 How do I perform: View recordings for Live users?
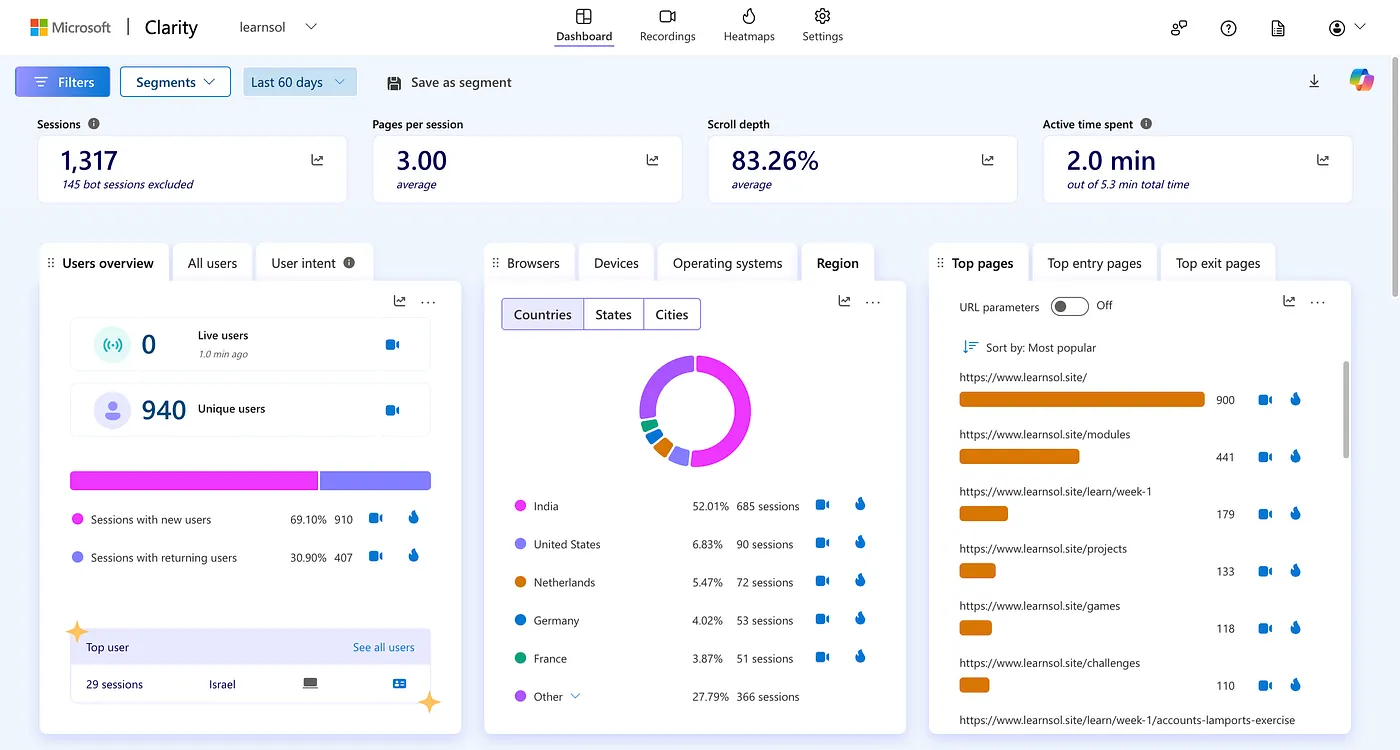pos(393,345)
